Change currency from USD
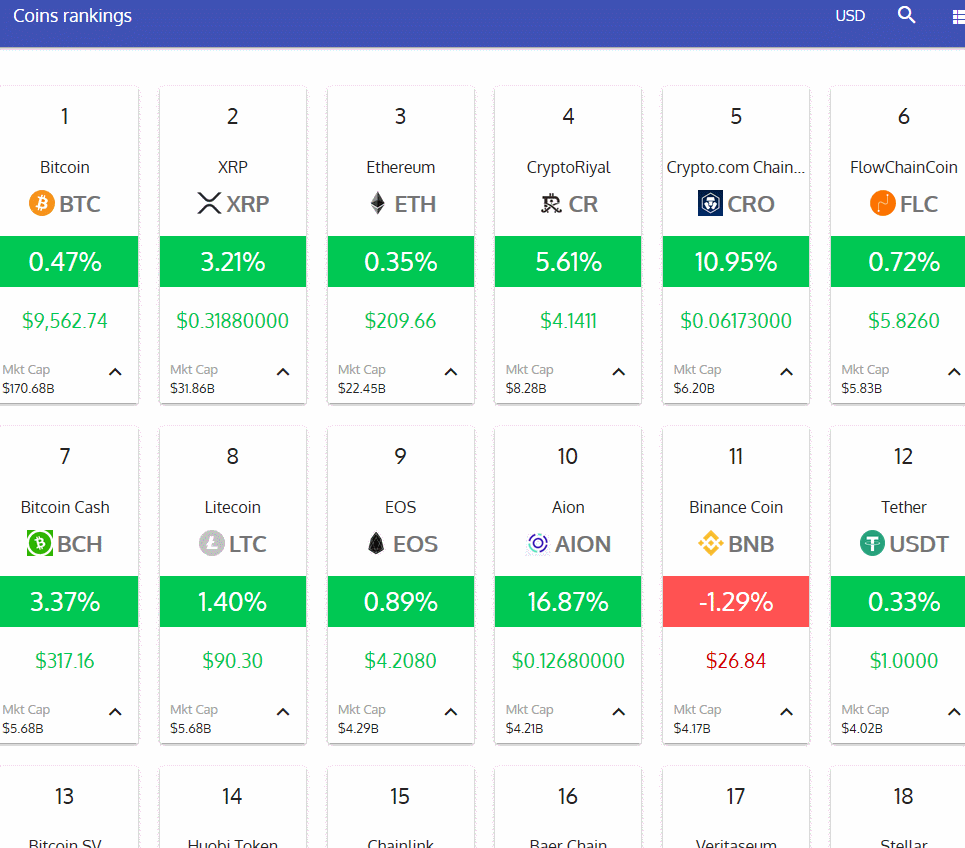Screen dimensions: 965x848 (850, 16)
